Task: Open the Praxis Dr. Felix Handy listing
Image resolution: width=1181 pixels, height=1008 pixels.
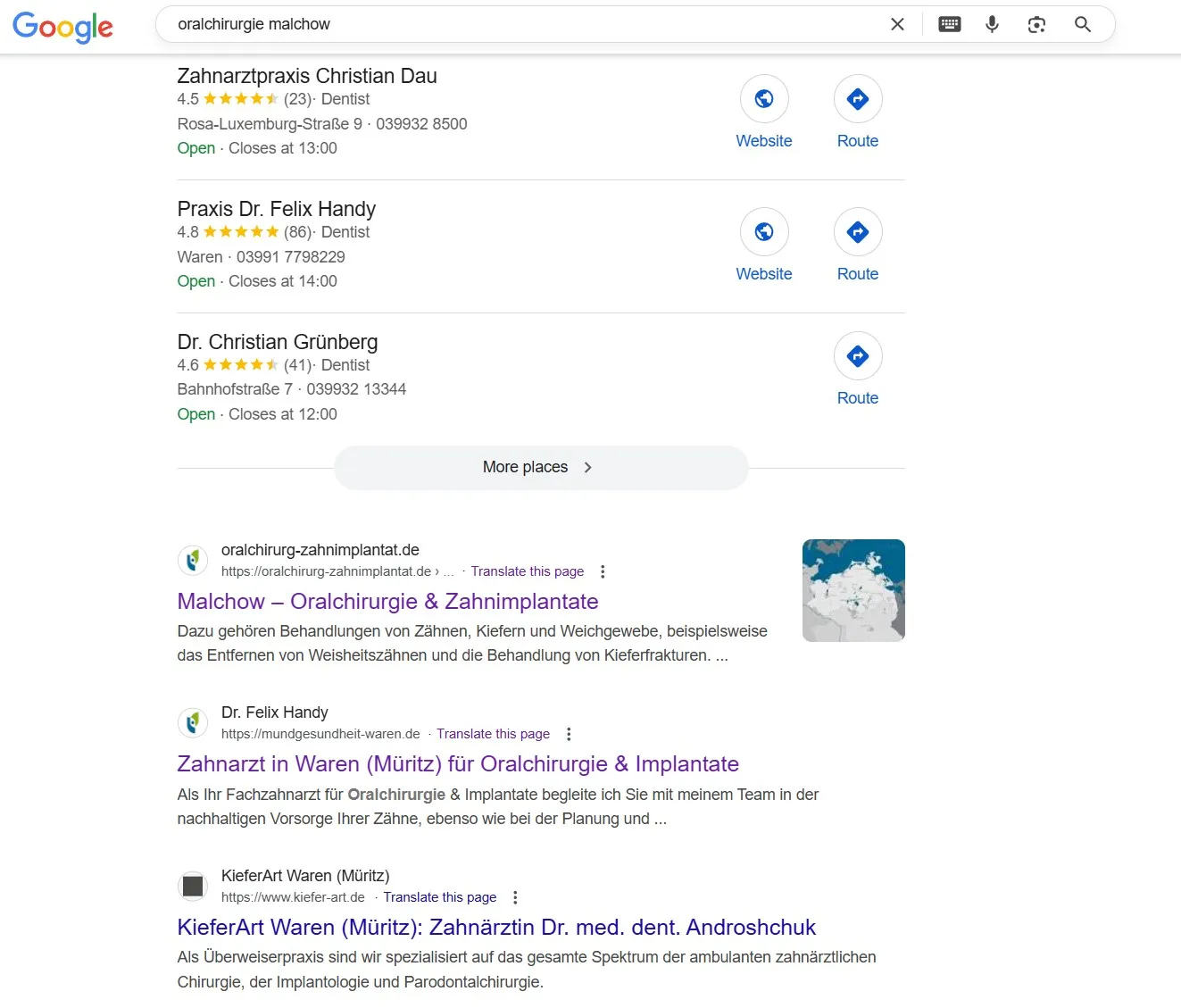Action: tap(277, 209)
